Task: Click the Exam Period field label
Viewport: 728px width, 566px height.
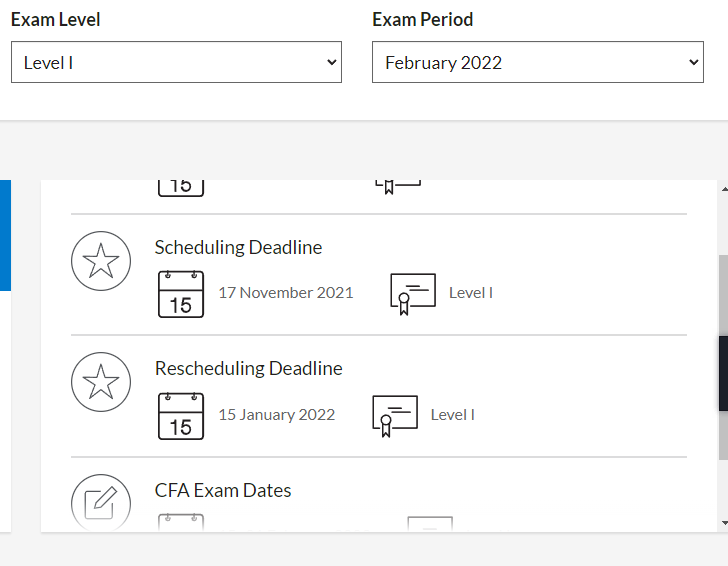Action: coord(423,20)
